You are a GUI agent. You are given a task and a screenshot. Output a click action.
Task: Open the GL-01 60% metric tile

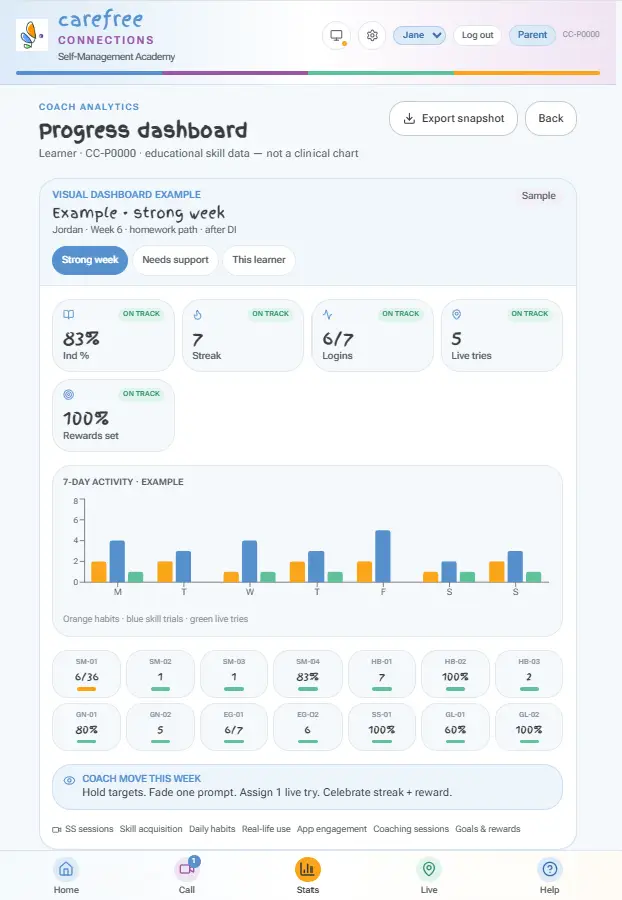click(x=455, y=727)
